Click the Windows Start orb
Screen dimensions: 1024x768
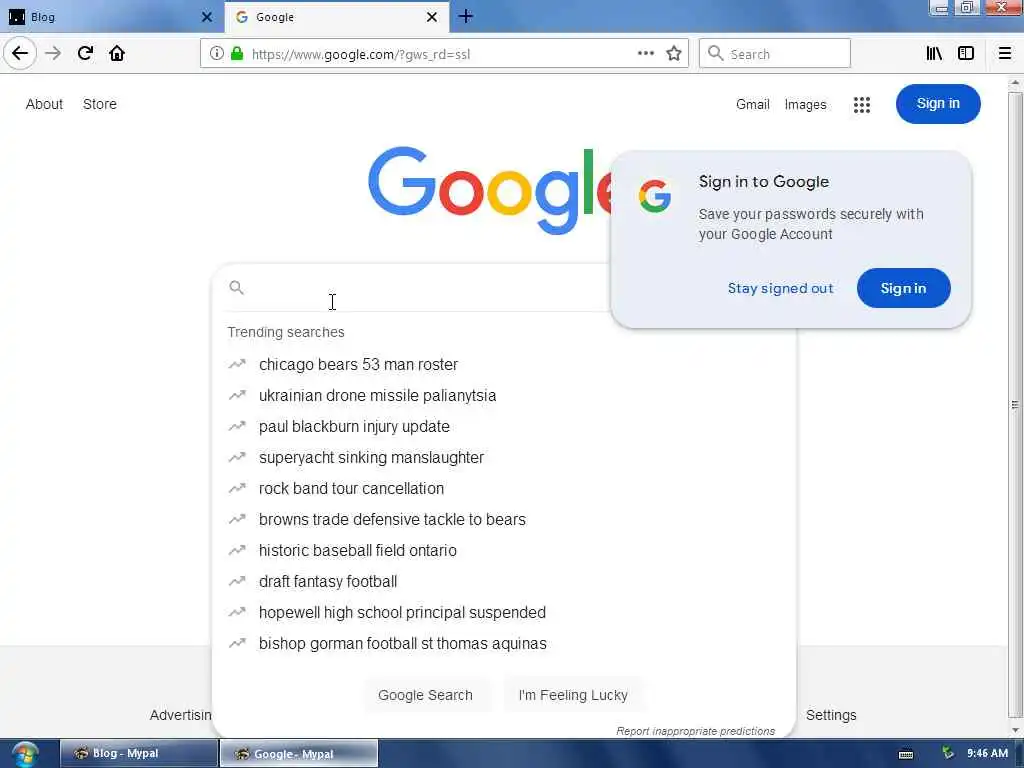pos(24,754)
